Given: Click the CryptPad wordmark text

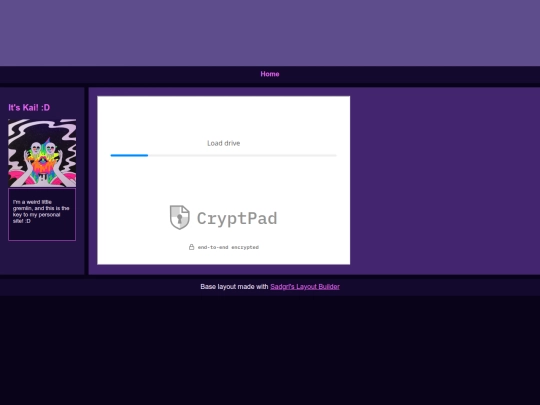Looking at the screenshot, I should point(237,218).
